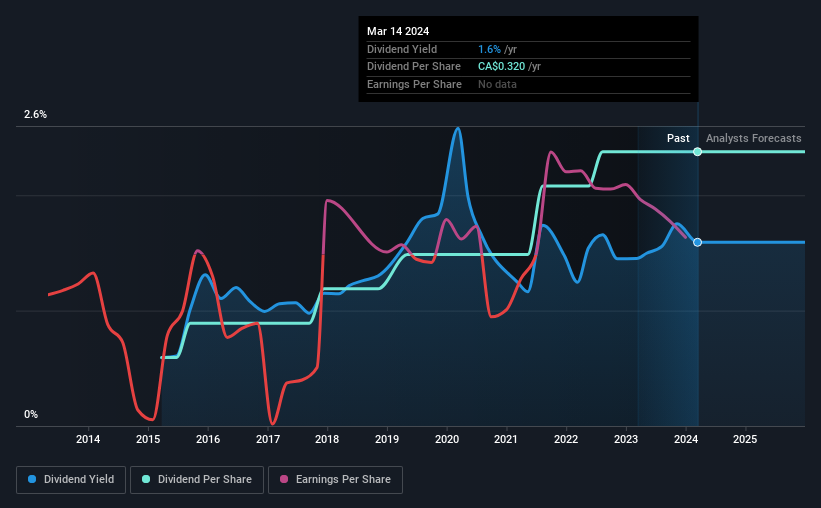Click the teal data point marker on Dividend Per Share line

[x=697, y=152]
